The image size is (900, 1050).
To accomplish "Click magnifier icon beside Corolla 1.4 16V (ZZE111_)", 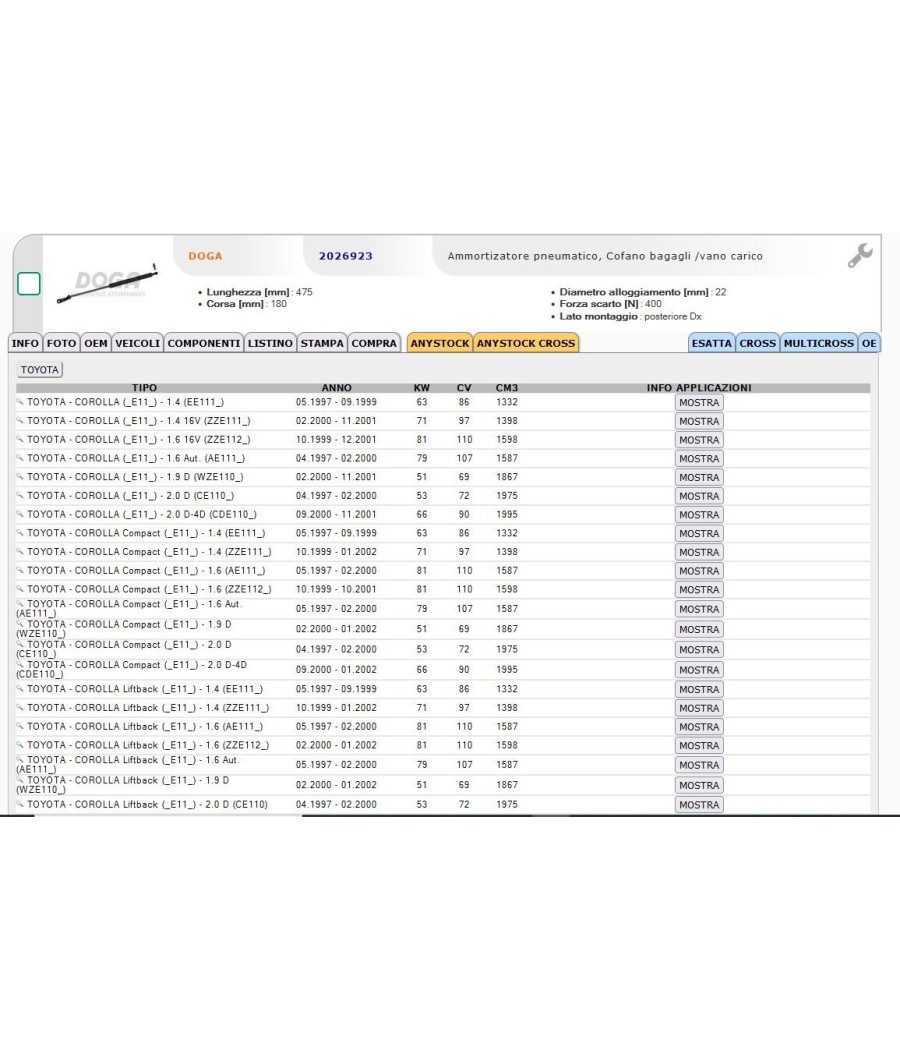I will [x=20, y=421].
